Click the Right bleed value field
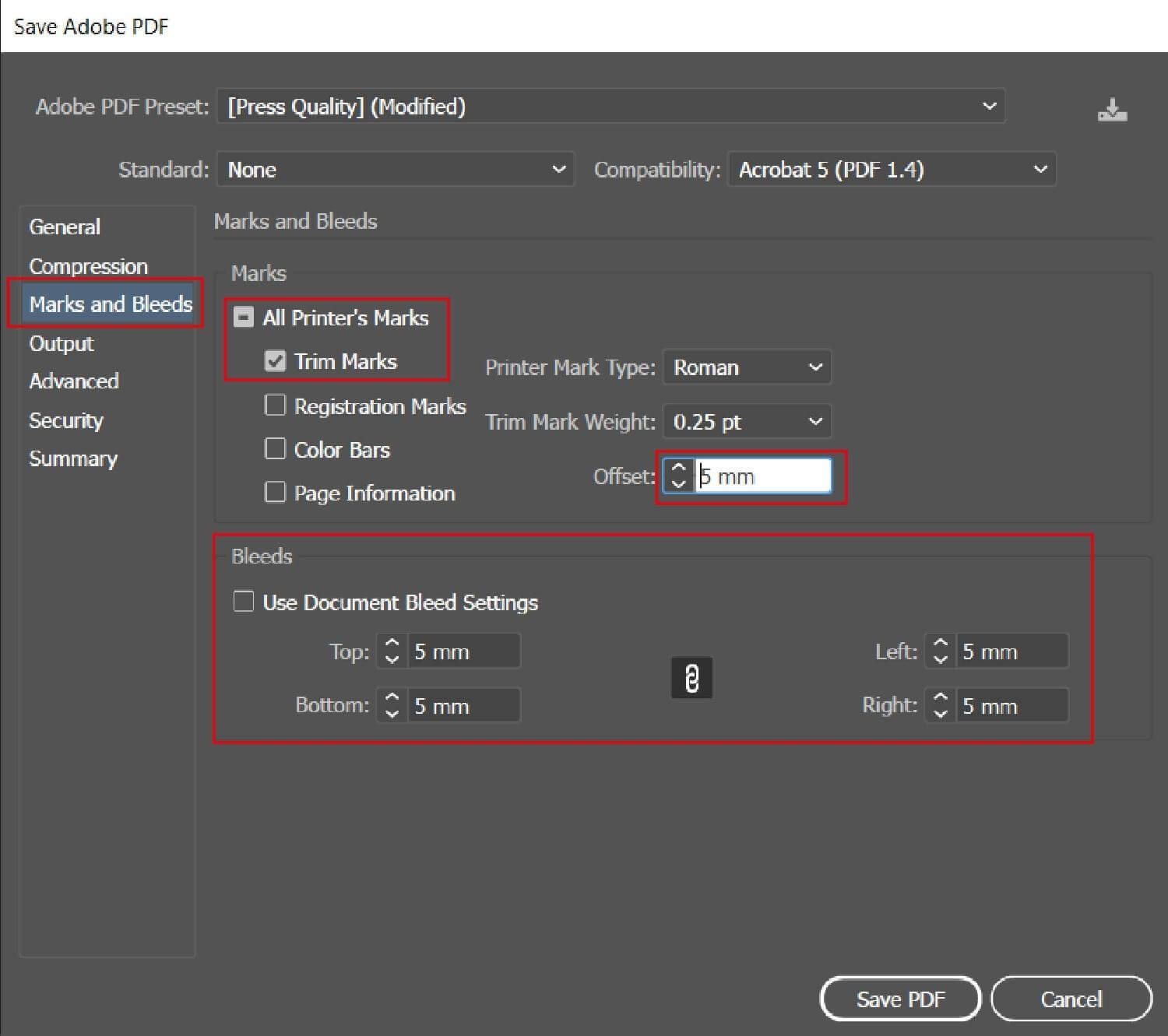Image resolution: width=1168 pixels, height=1036 pixels. [1011, 706]
